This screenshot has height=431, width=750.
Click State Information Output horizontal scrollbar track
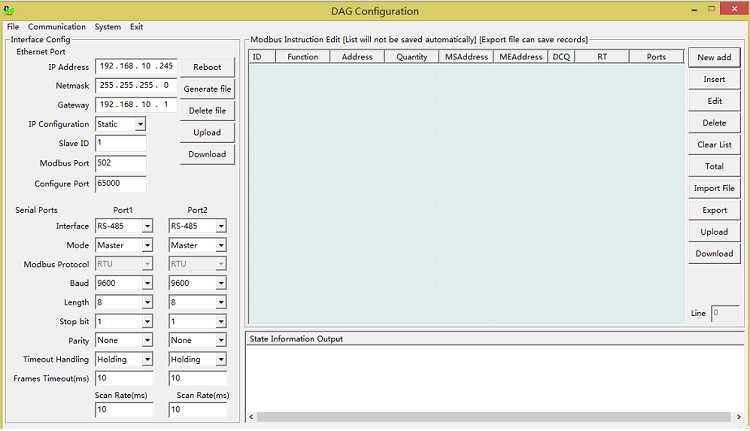click(x=494, y=417)
